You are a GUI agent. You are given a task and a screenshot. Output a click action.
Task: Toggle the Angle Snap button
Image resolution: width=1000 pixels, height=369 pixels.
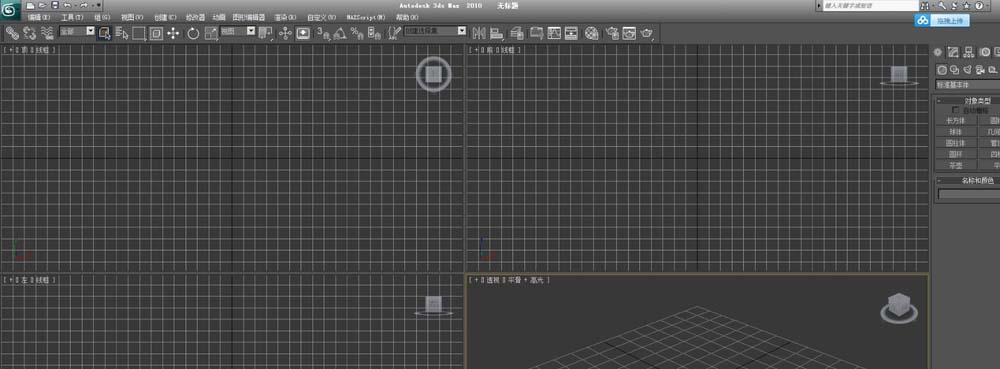340,33
